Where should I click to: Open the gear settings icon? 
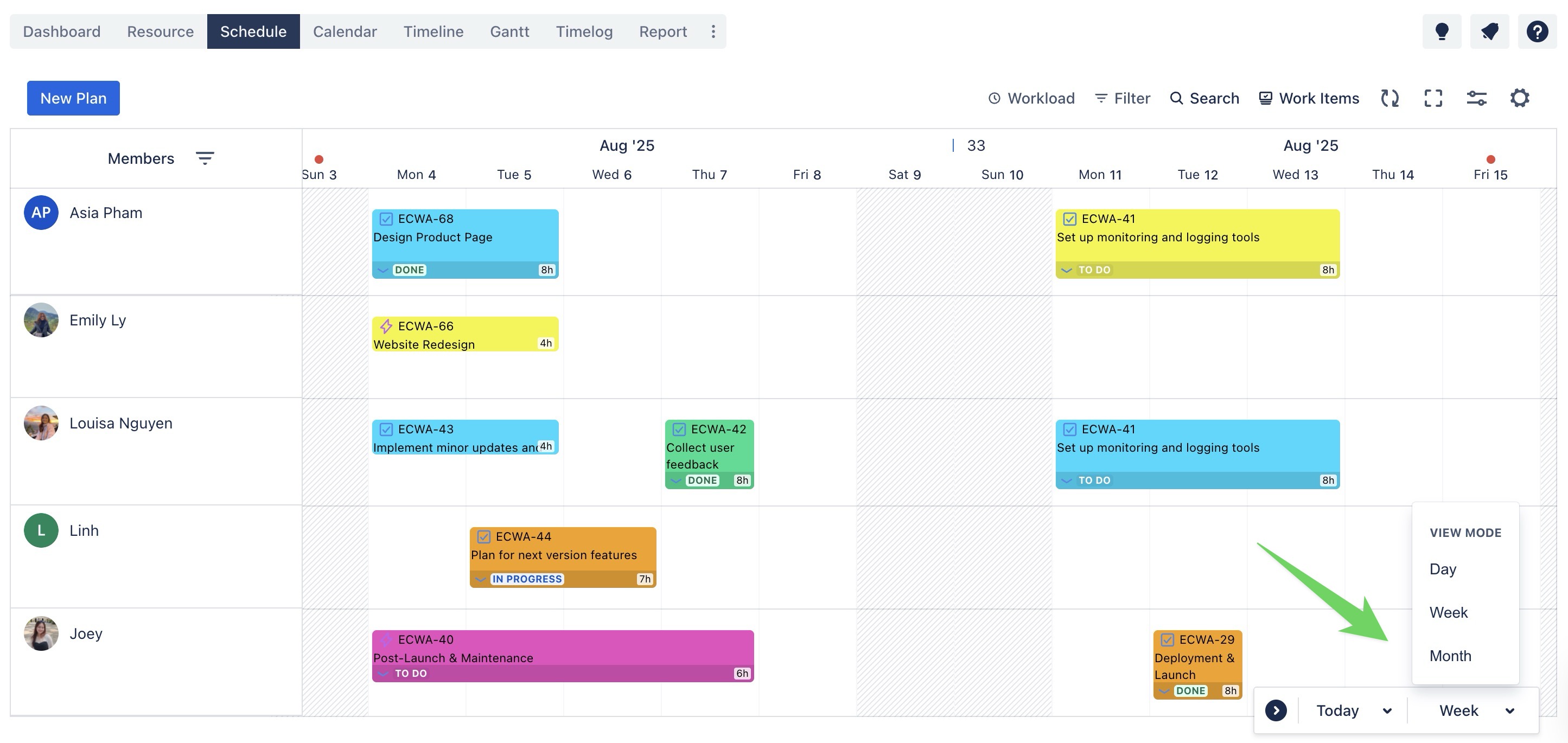[1519, 98]
